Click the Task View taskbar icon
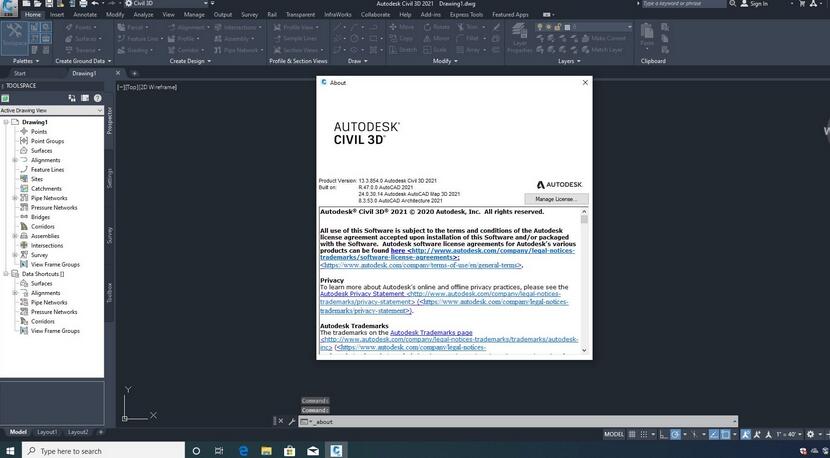 (219, 451)
